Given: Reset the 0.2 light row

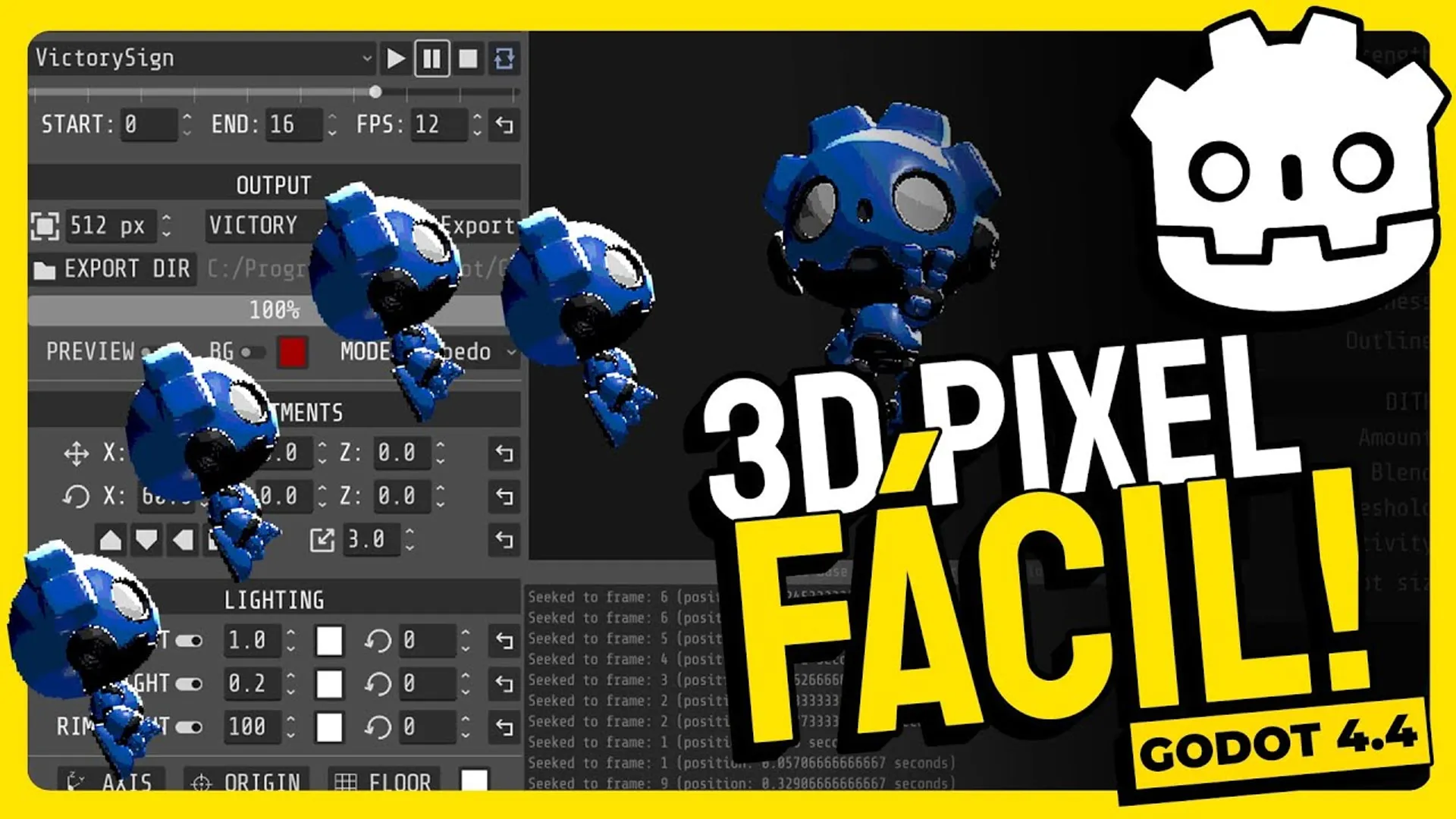Looking at the screenshot, I should tap(504, 684).
